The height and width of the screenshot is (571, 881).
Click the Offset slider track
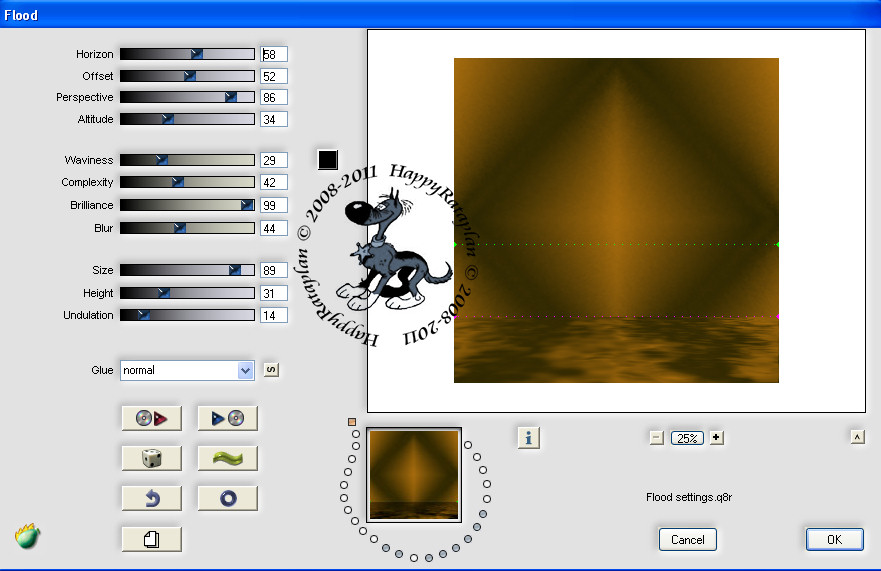187,76
